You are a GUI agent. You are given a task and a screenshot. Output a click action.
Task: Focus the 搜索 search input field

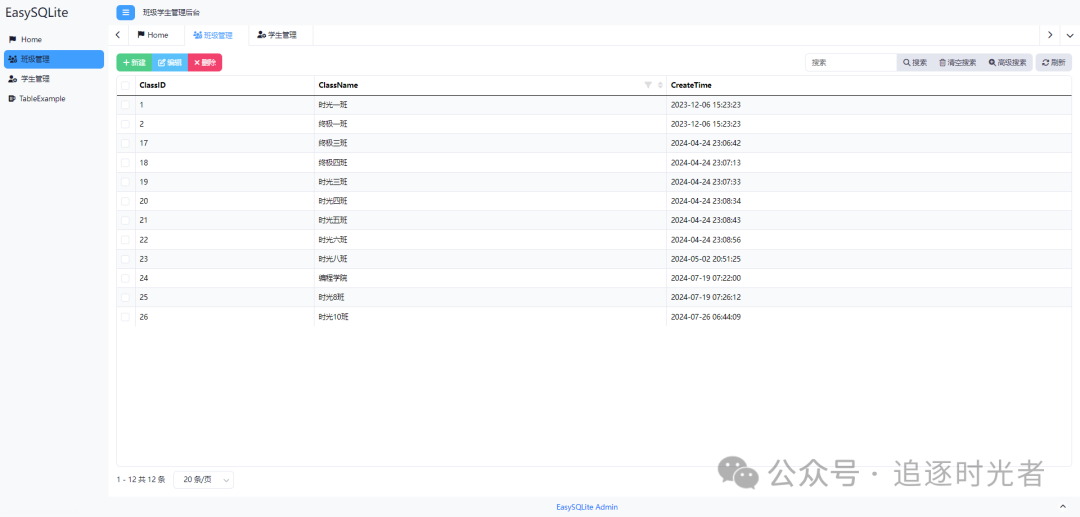pos(850,62)
